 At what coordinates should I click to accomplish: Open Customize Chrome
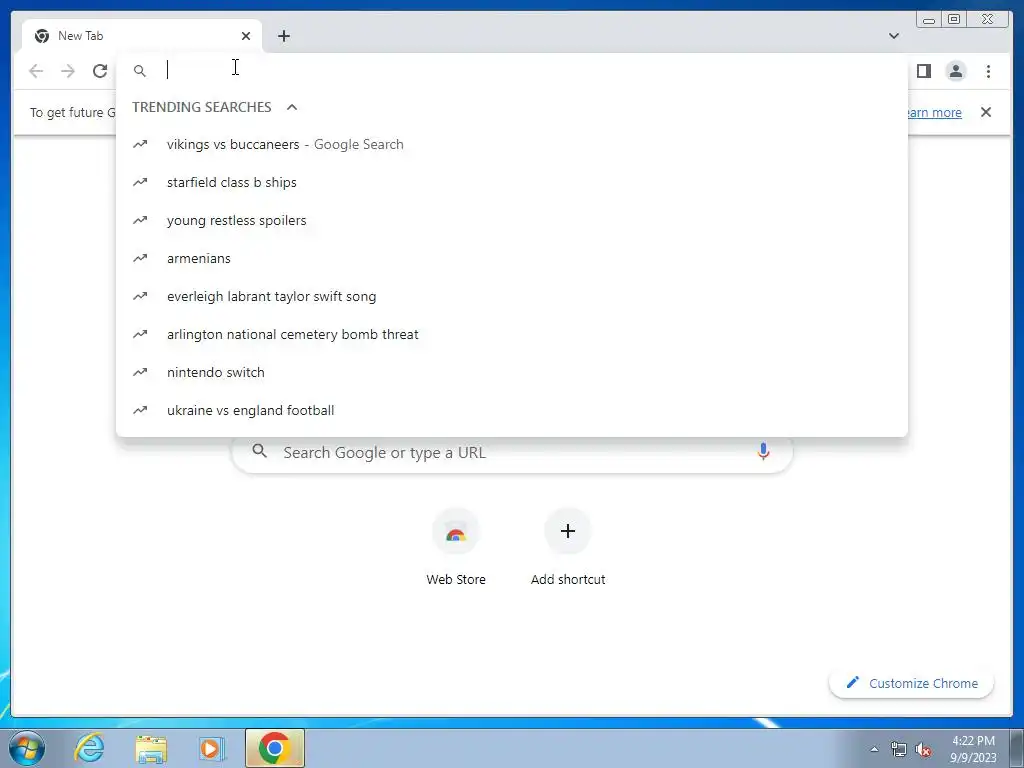tap(912, 683)
